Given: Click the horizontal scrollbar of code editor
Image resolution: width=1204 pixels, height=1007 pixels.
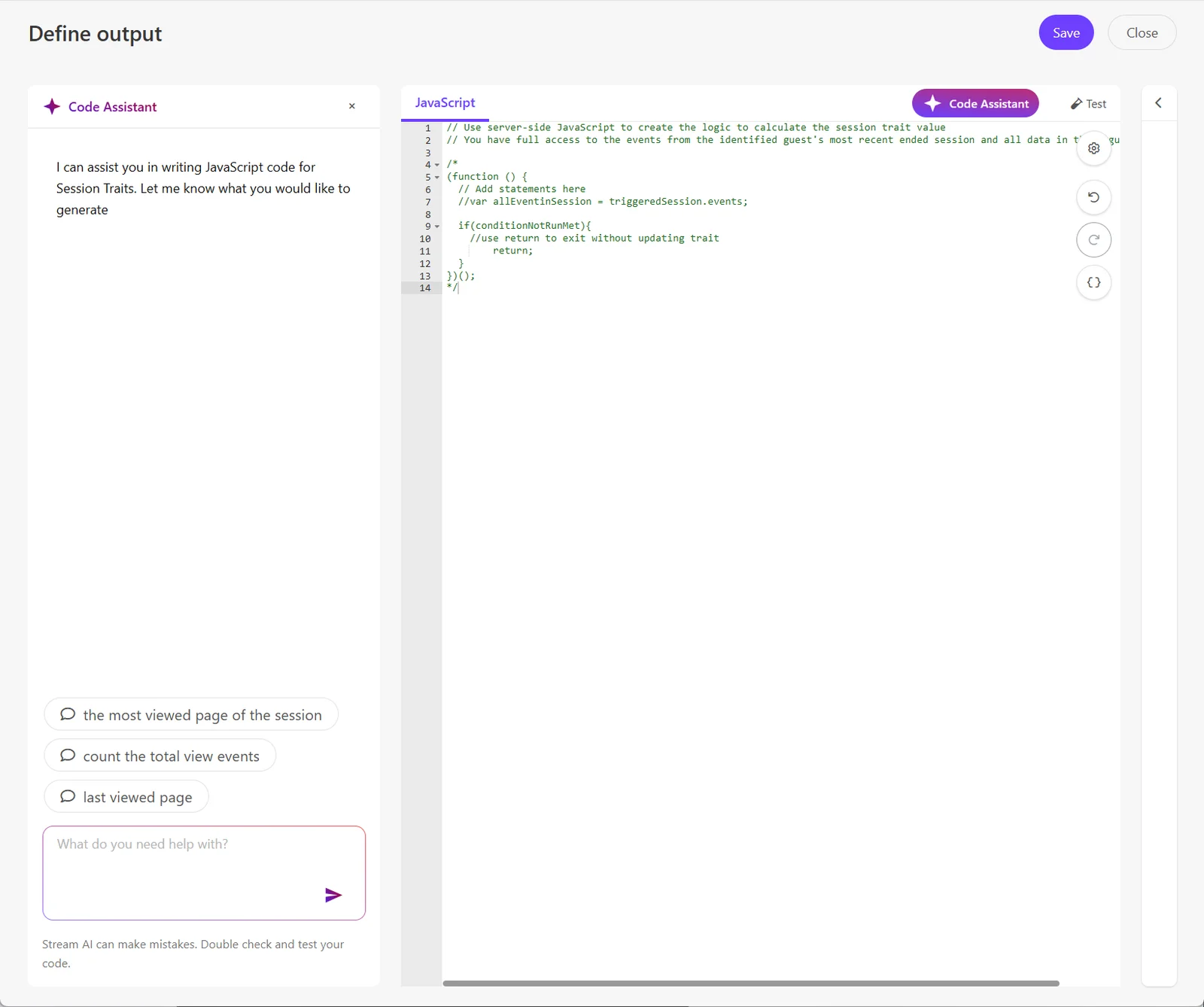Looking at the screenshot, I should (751, 983).
